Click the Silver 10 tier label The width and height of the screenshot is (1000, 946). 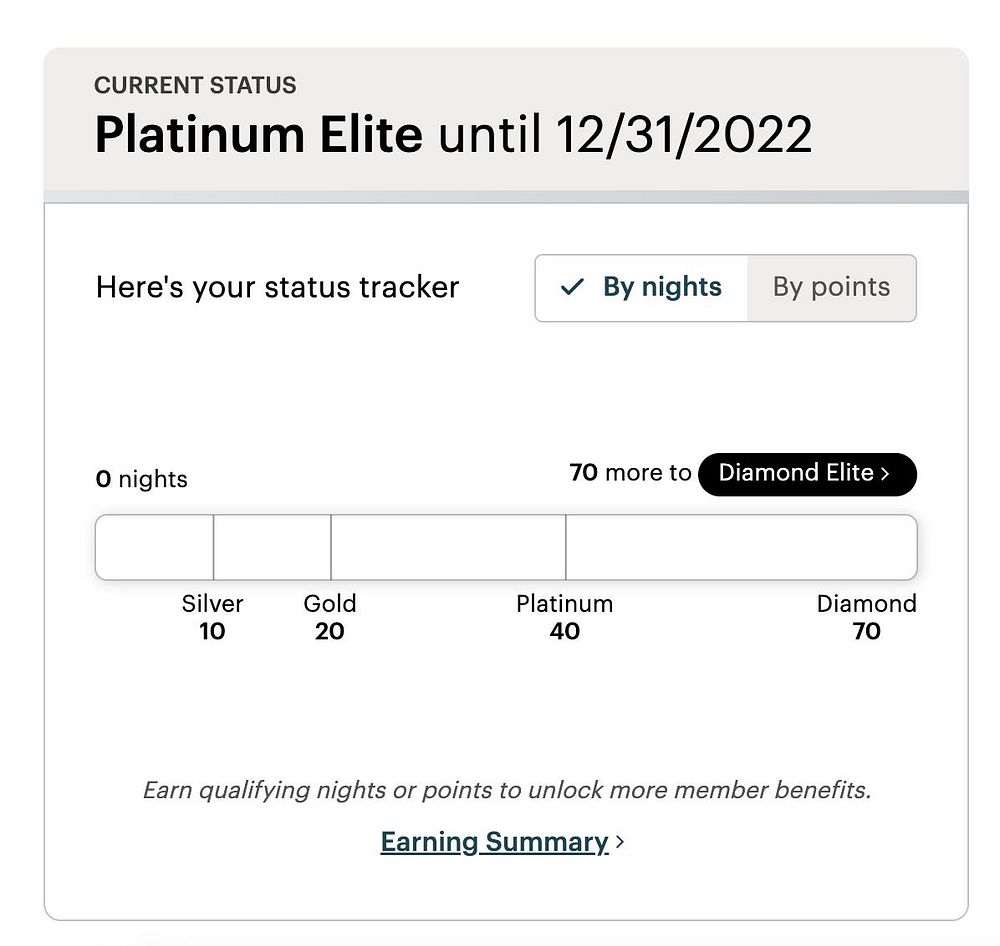(212, 617)
